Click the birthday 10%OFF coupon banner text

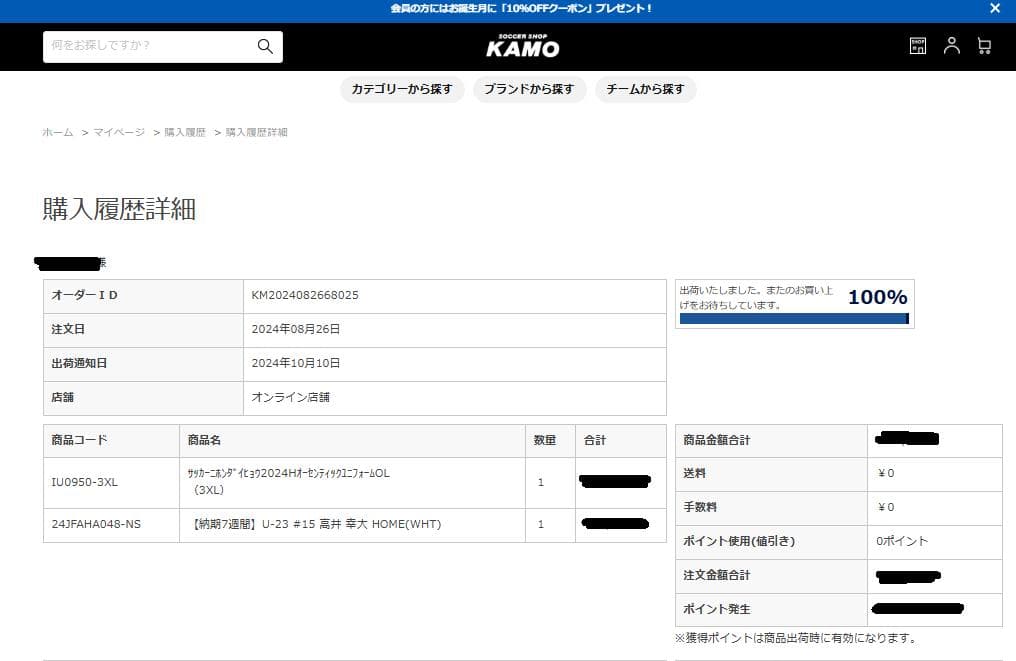[x=520, y=8]
